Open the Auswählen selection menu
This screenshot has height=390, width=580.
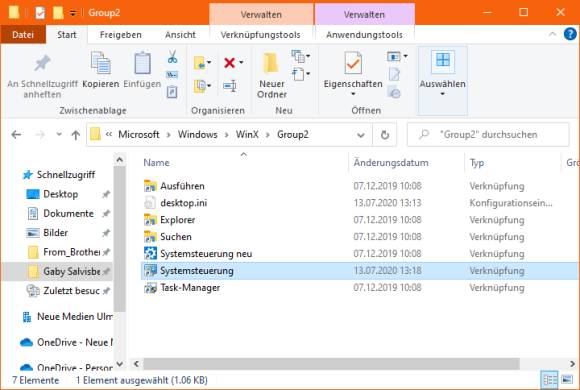(442, 81)
